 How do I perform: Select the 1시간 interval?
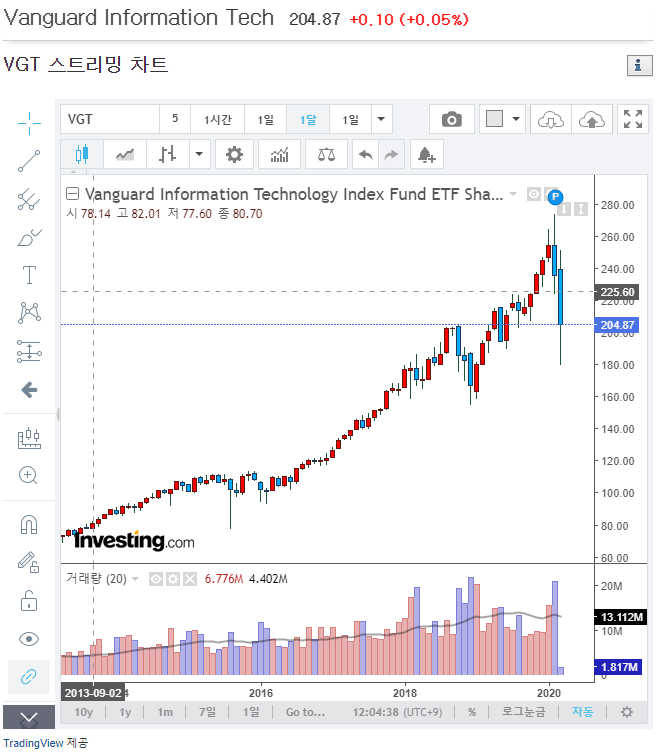(x=217, y=119)
